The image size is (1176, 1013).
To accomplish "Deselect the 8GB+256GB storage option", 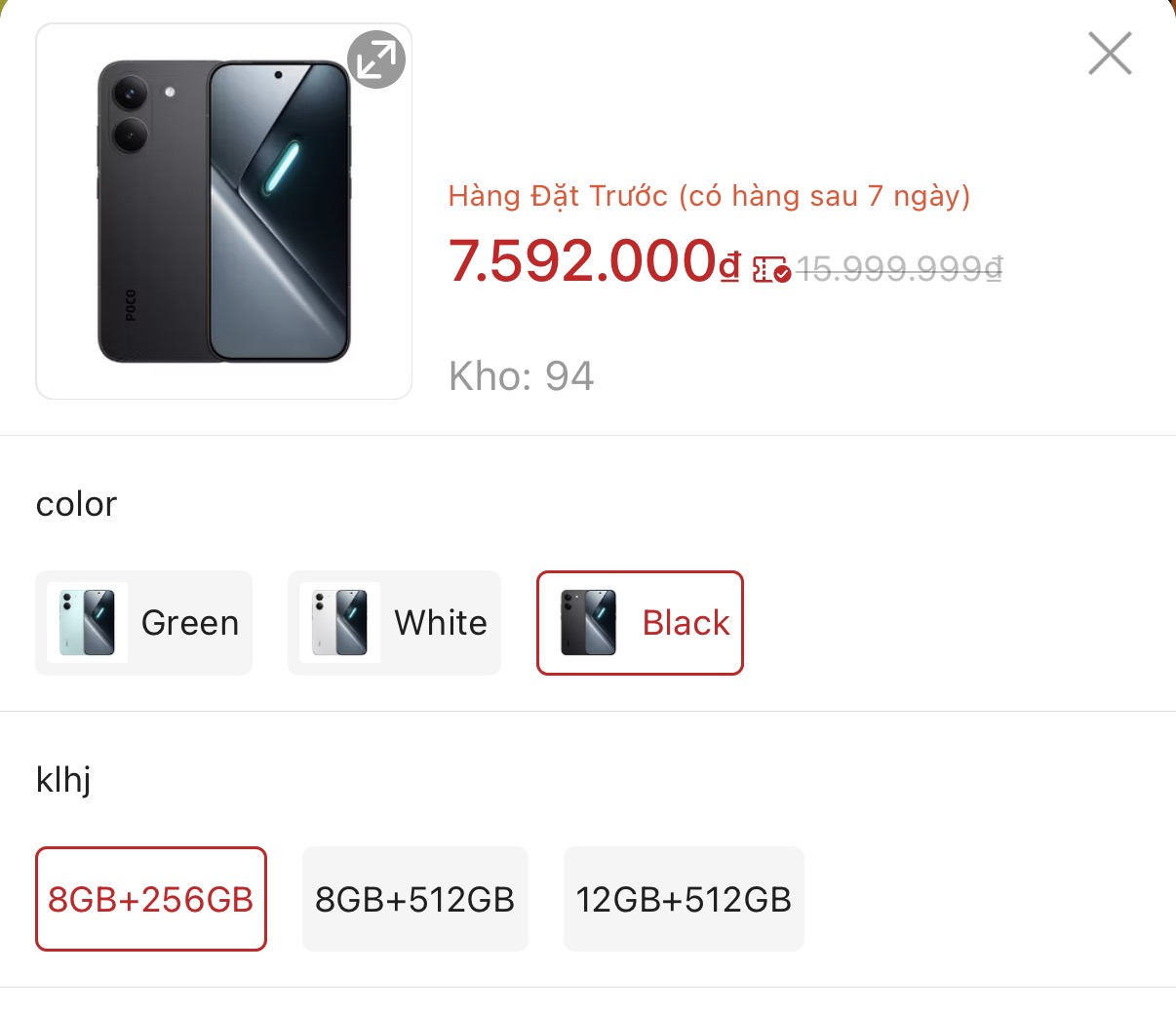I will tap(150, 899).
